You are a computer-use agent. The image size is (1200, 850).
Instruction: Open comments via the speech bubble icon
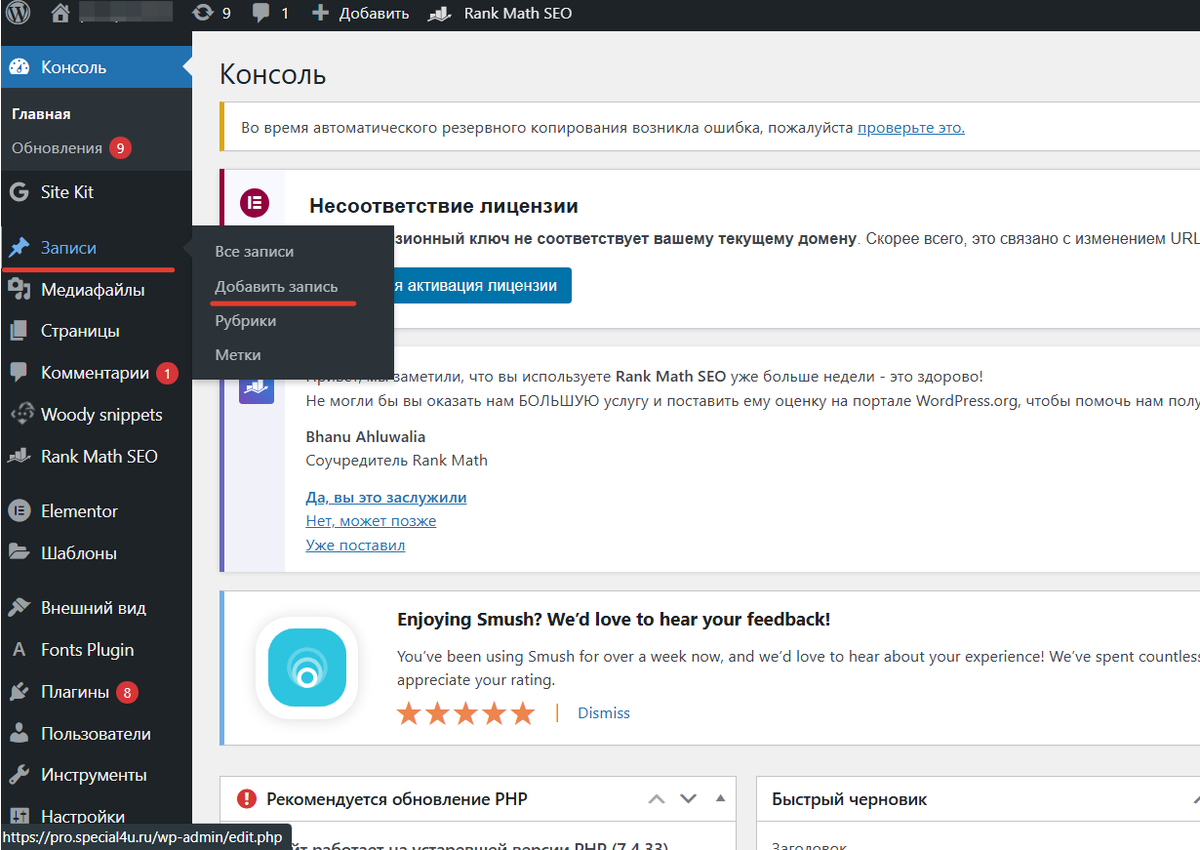(x=258, y=13)
